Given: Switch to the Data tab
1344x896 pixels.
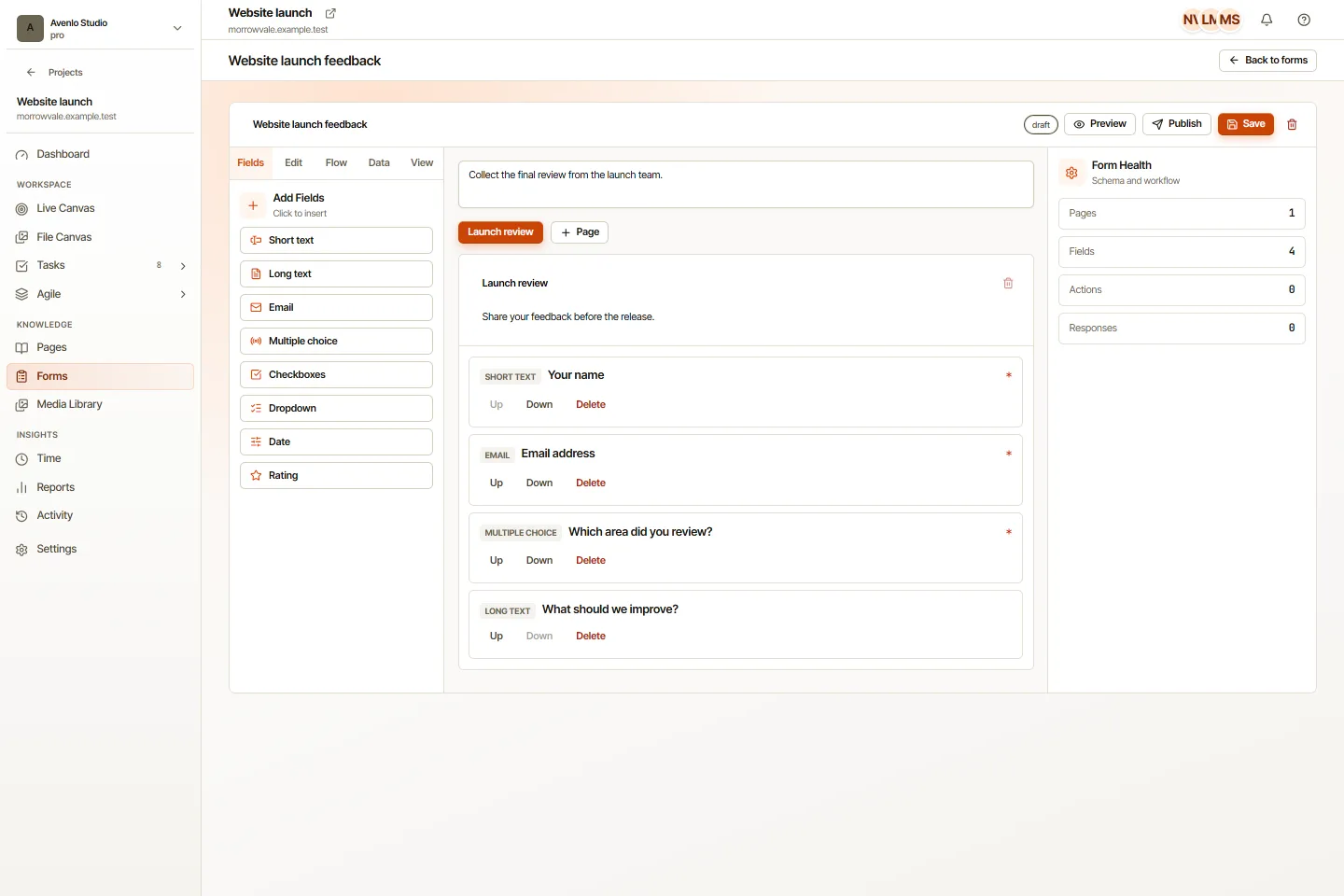Looking at the screenshot, I should coord(379,162).
